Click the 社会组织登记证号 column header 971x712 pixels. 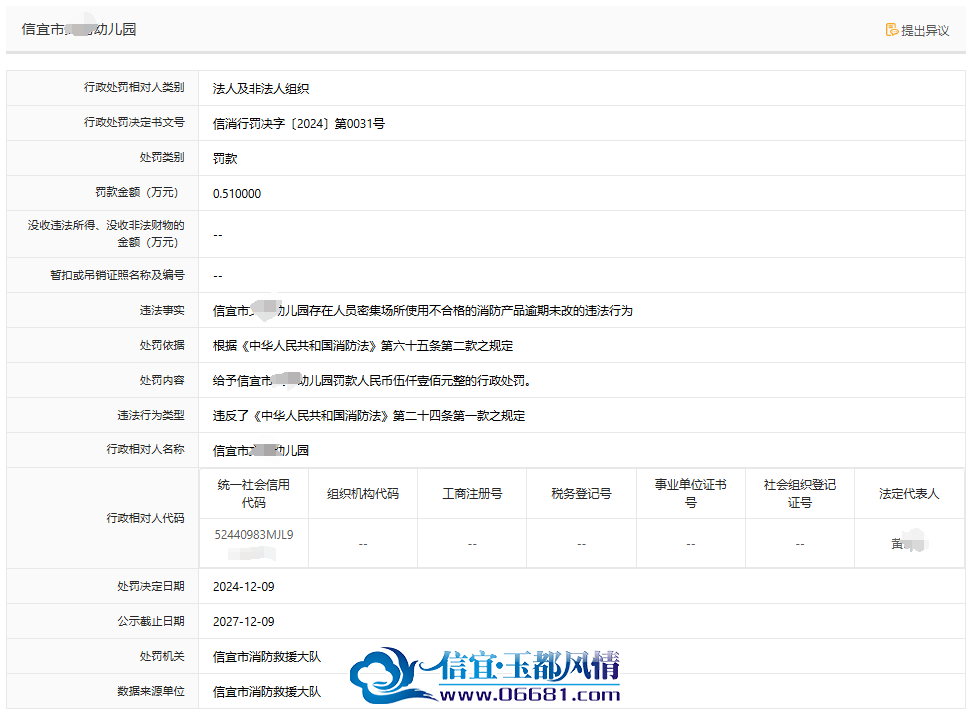point(799,493)
